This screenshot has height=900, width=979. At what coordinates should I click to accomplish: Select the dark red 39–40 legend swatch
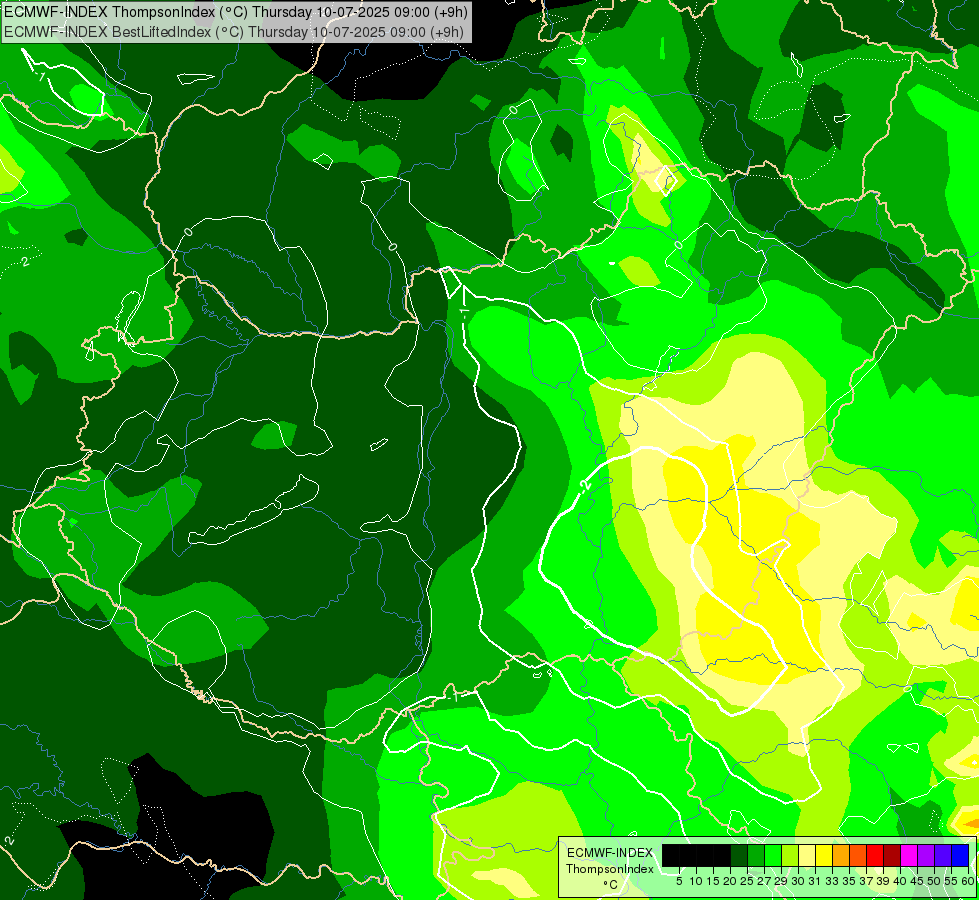click(x=892, y=856)
